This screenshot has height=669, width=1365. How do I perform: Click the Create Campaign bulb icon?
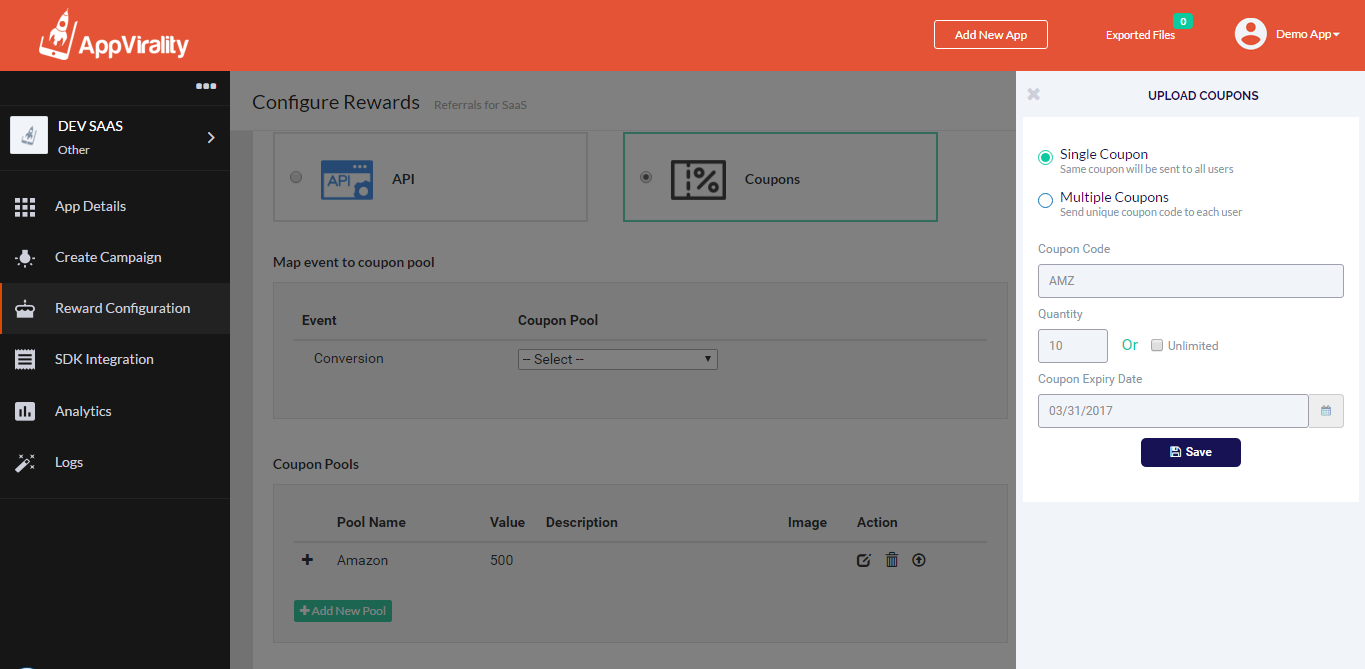[x=25, y=258]
